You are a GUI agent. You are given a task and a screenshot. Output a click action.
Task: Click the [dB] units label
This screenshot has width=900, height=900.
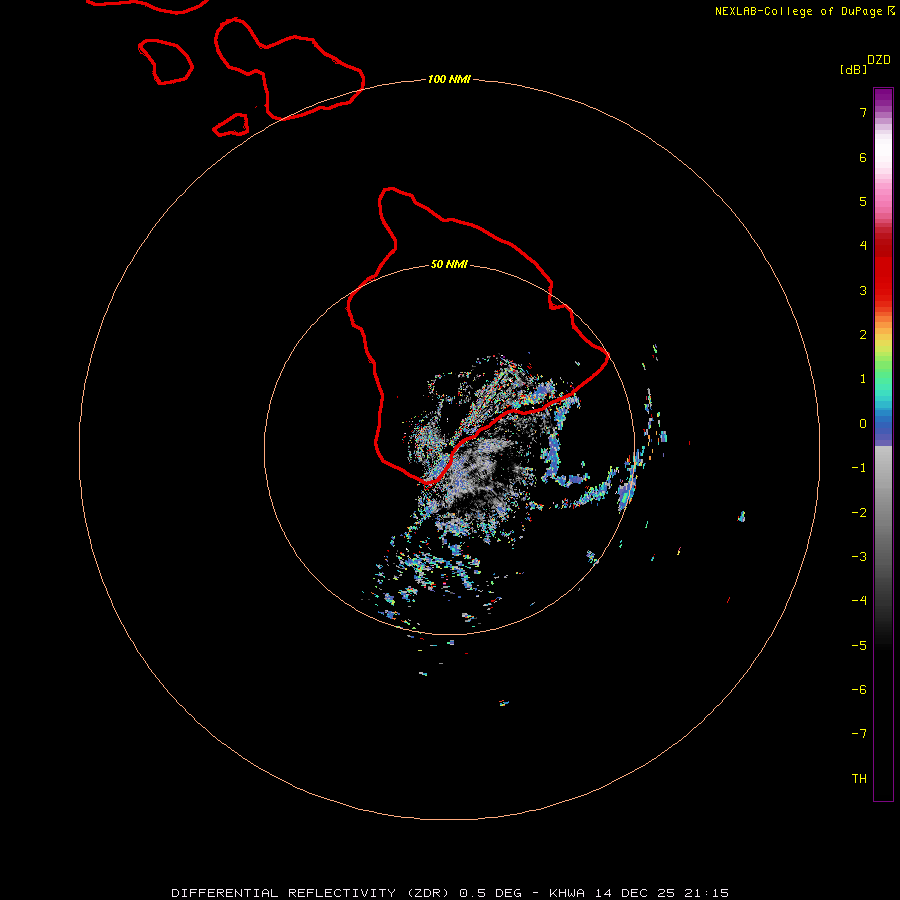pyautogui.click(x=854, y=70)
